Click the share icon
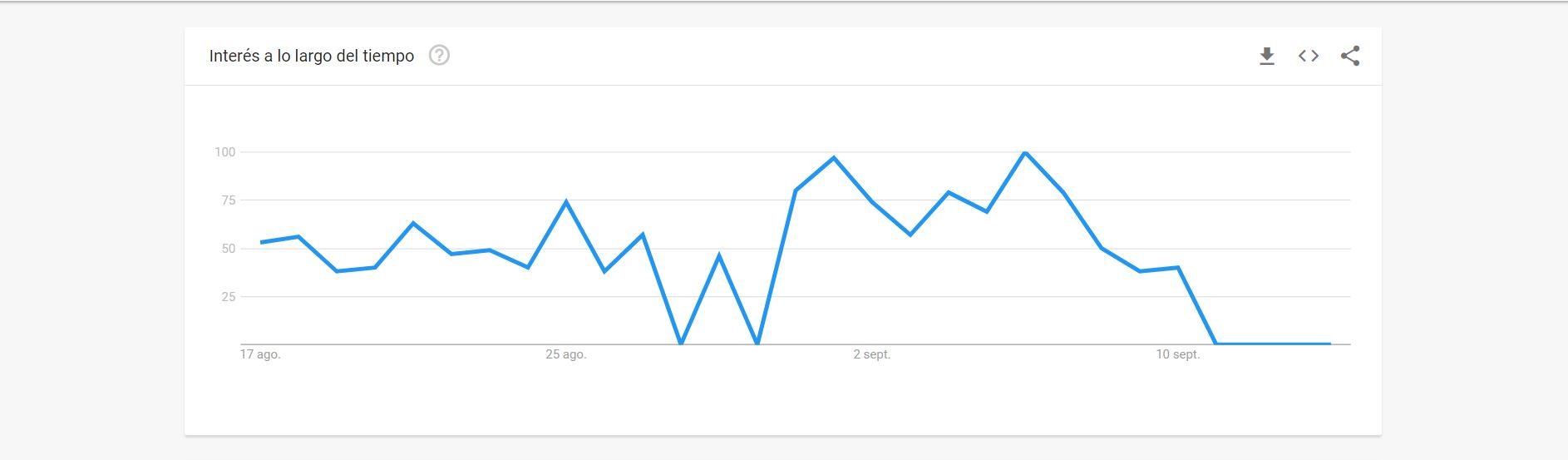The image size is (1568, 460). [x=1350, y=56]
